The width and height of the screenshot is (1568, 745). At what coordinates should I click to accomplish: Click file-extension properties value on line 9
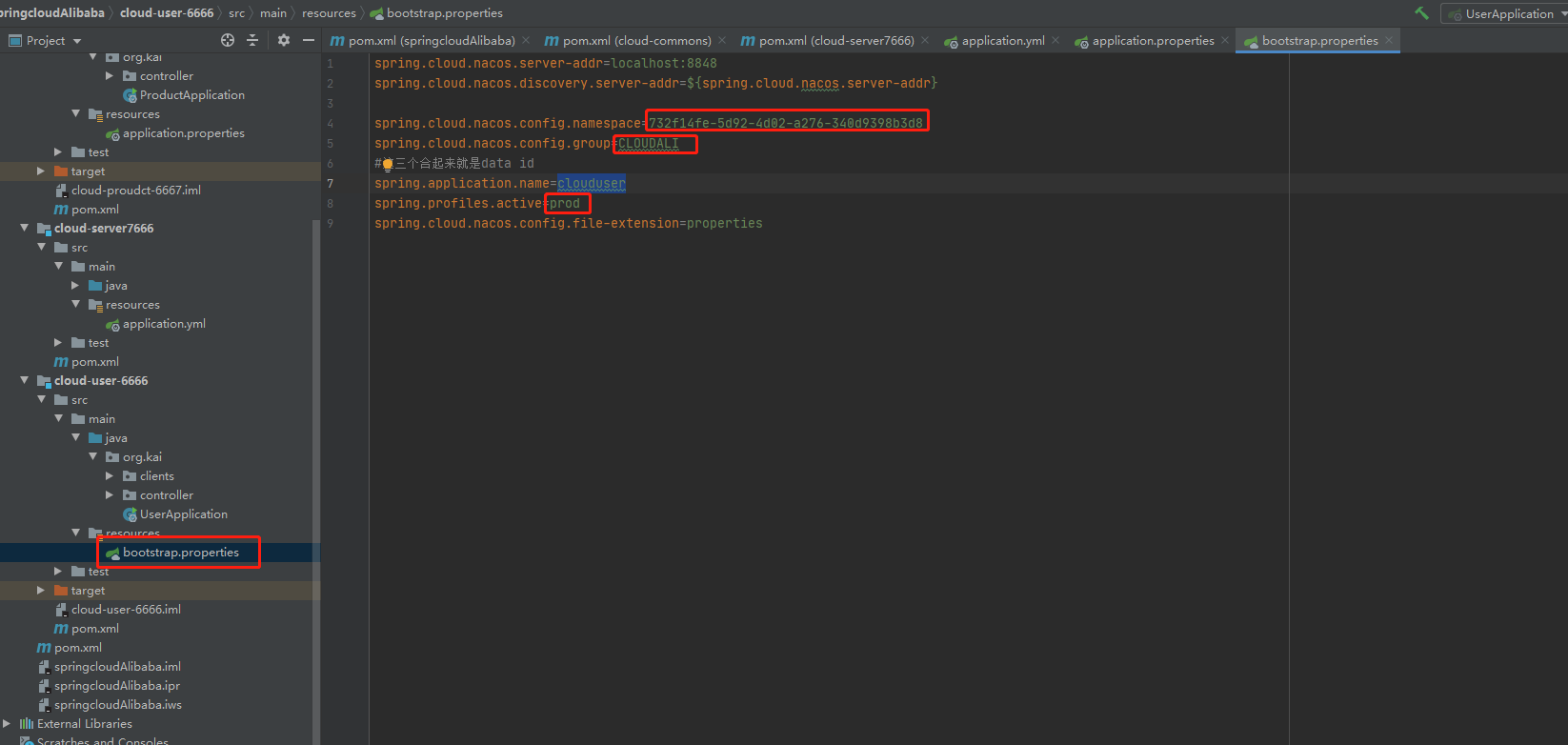(x=725, y=224)
